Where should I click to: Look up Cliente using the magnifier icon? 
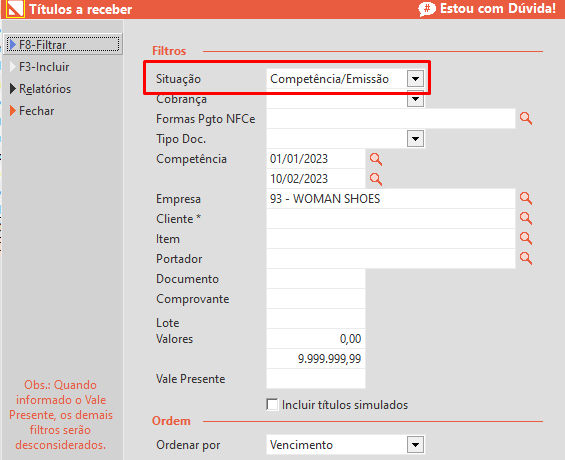pyautogui.click(x=526, y=218)
